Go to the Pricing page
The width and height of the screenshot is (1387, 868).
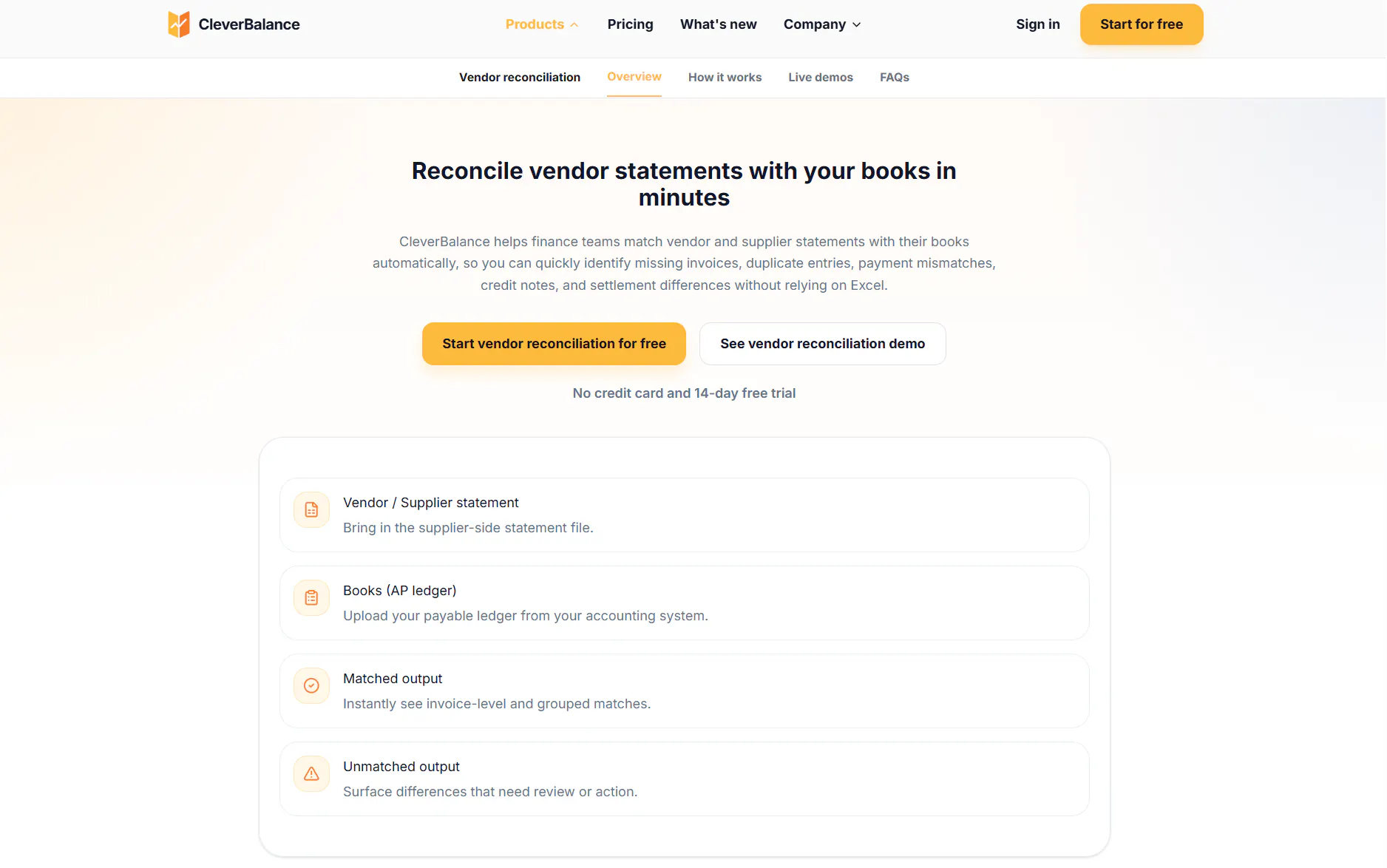click(x=630, y=24)
